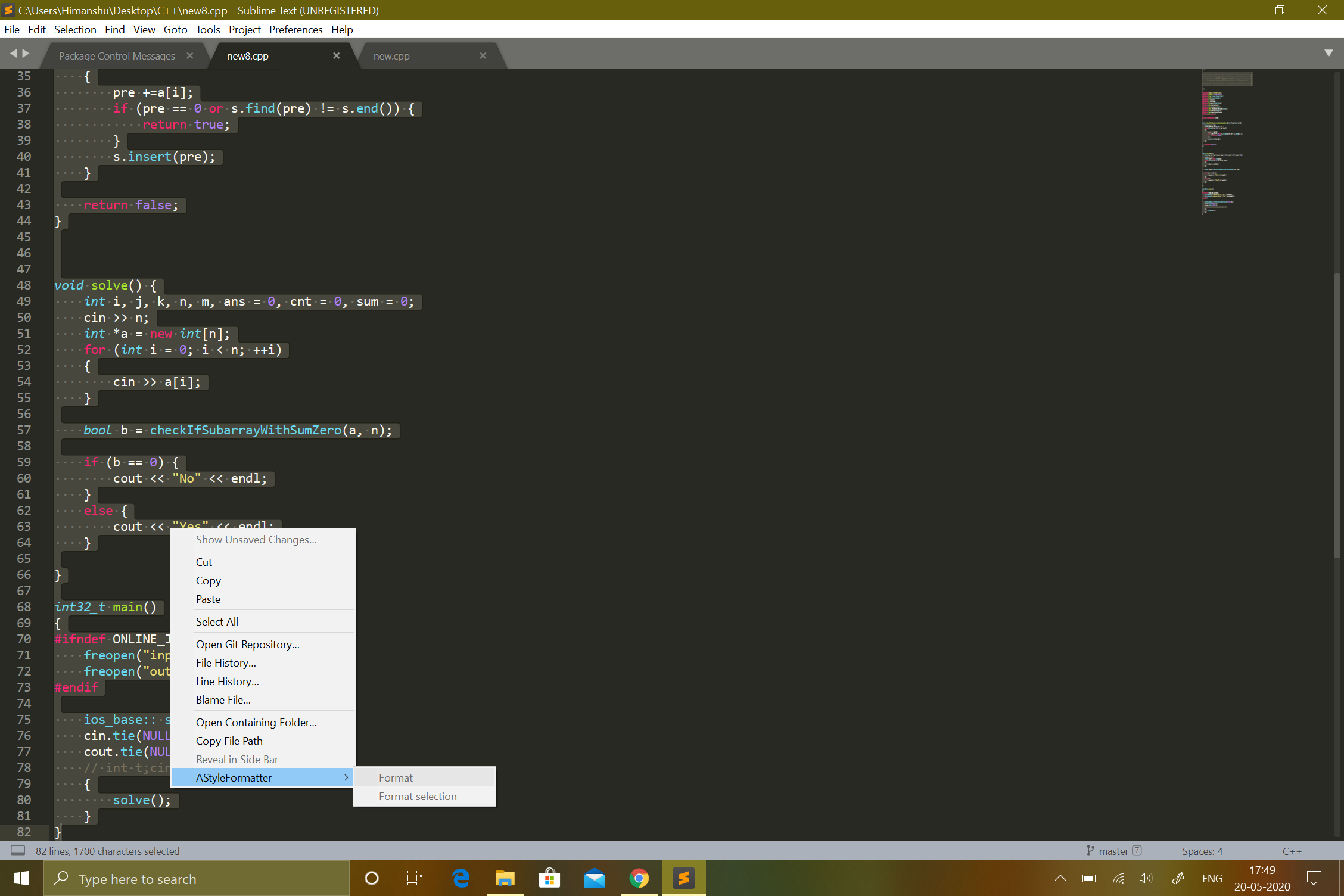
Task: Open Google Chrome from the taskbar
Action: [639, 878]
